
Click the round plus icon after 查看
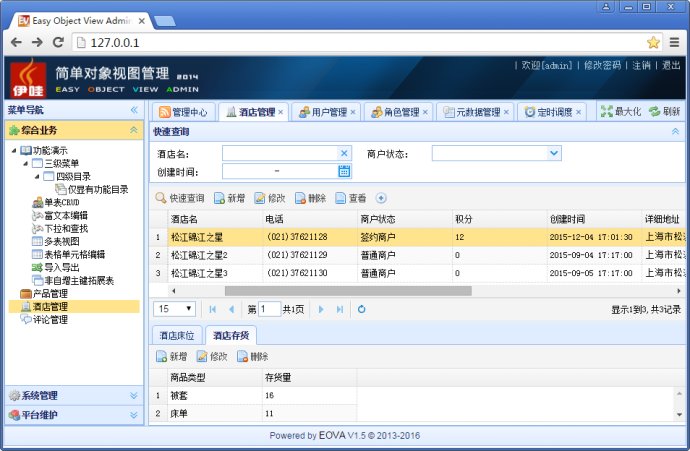pos(381,198)
